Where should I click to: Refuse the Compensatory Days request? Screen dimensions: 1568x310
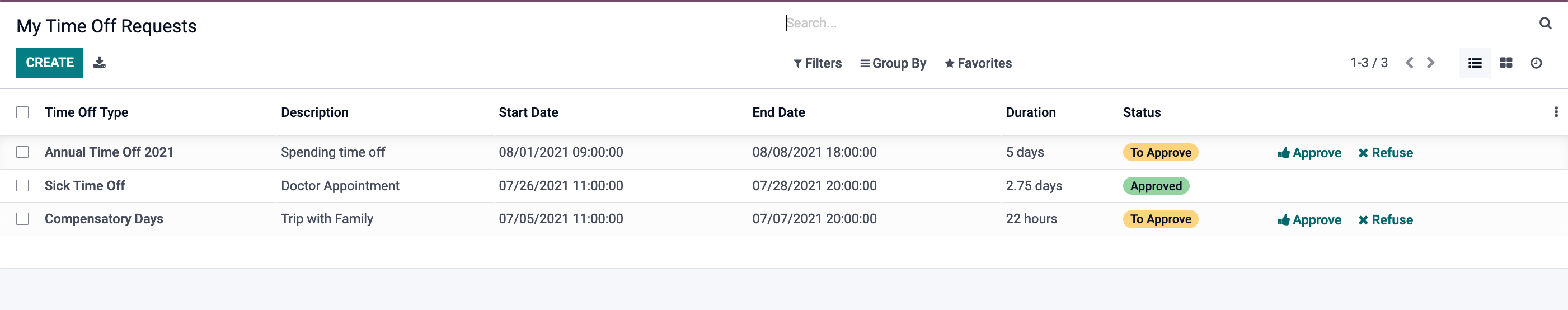point(1386,220)
